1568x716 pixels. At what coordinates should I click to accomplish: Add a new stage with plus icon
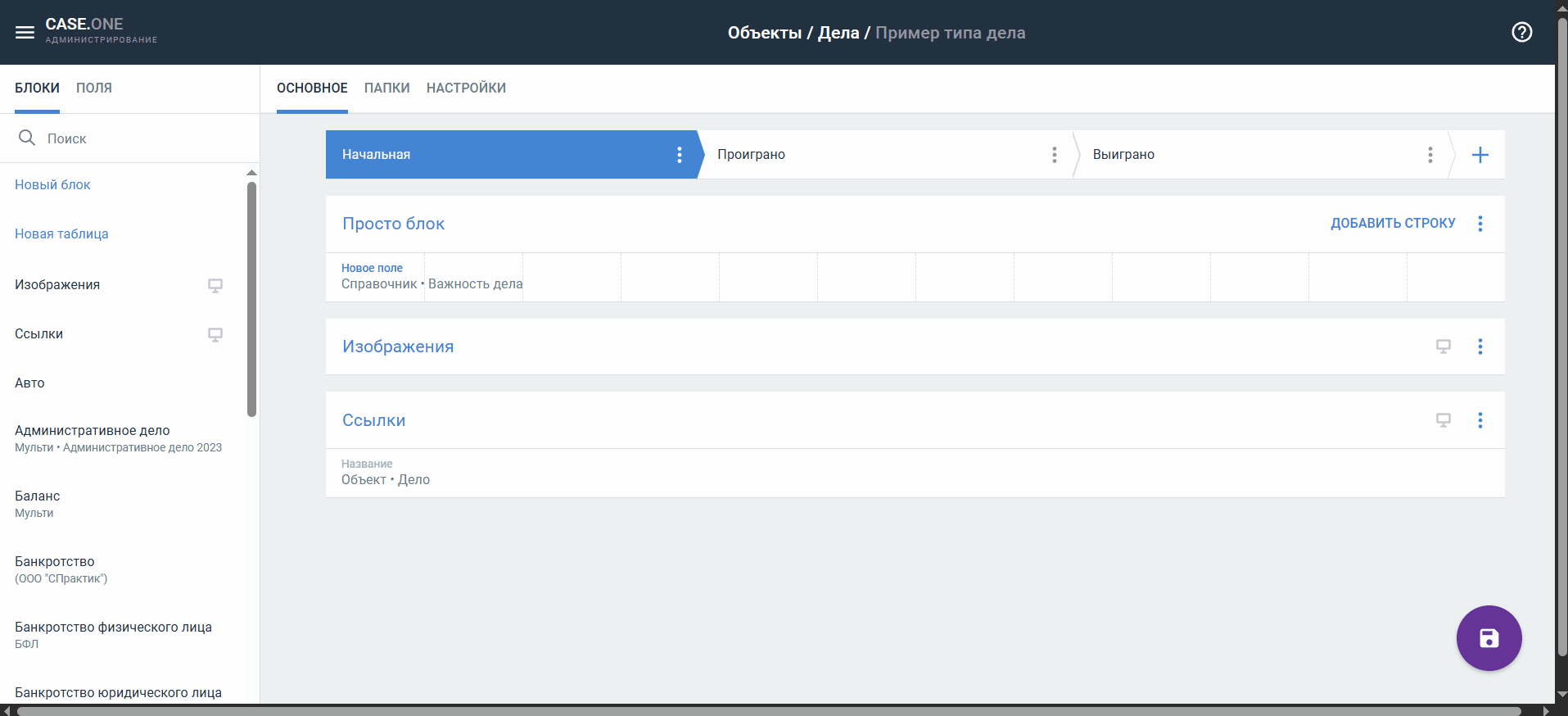pos(1480,155)
